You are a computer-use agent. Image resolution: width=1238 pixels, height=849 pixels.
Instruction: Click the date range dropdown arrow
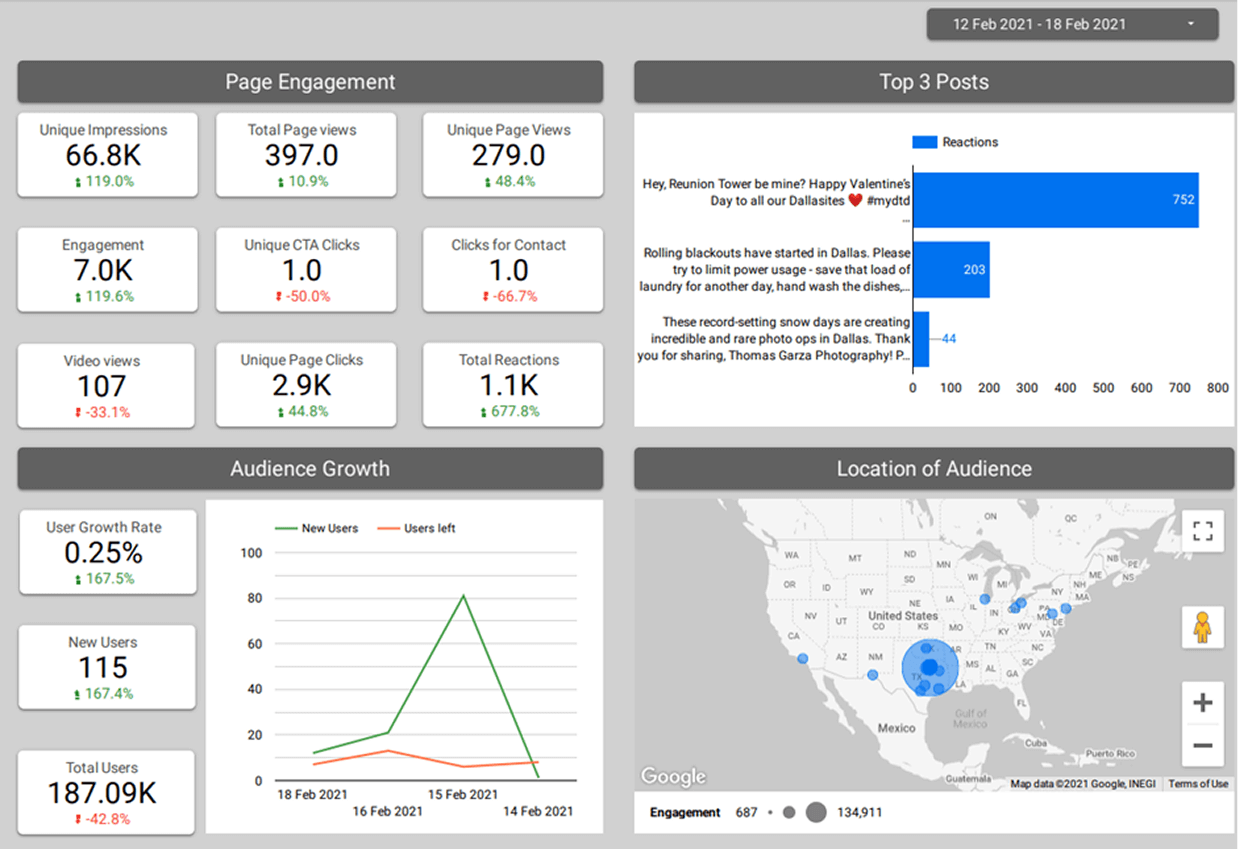1191,24
